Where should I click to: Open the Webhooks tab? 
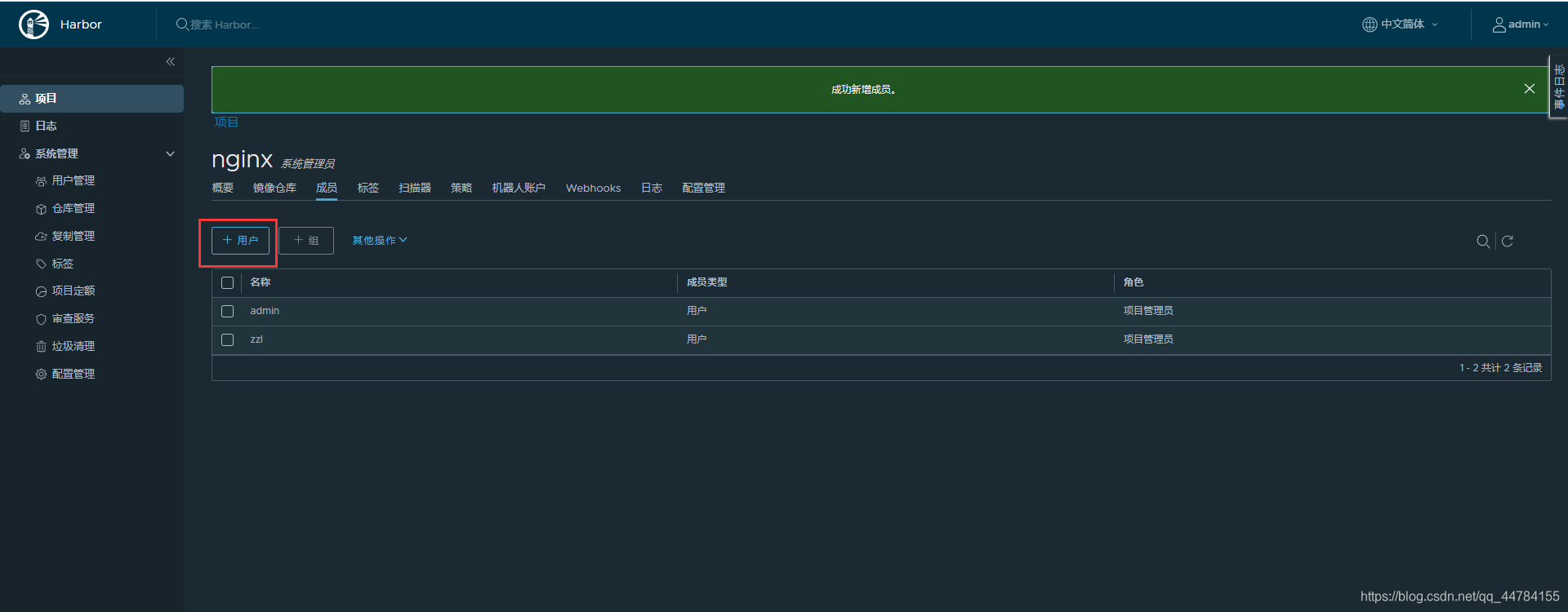pyautogui.click(x=594, y=188)
